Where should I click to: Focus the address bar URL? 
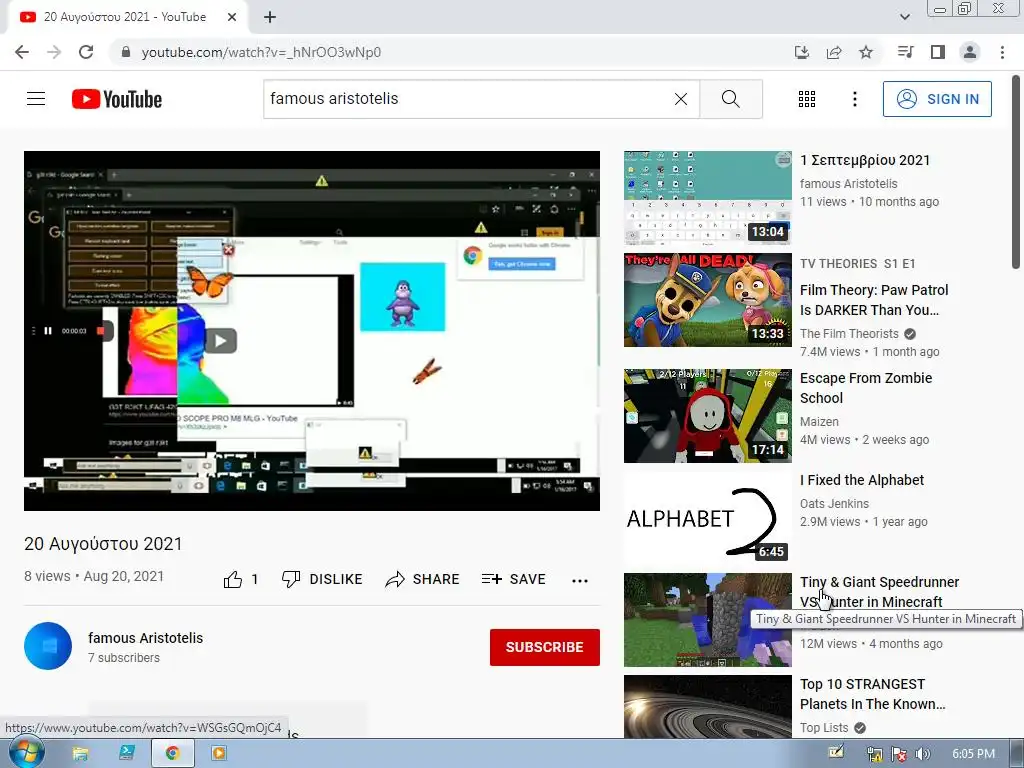[x=261, y=52]
